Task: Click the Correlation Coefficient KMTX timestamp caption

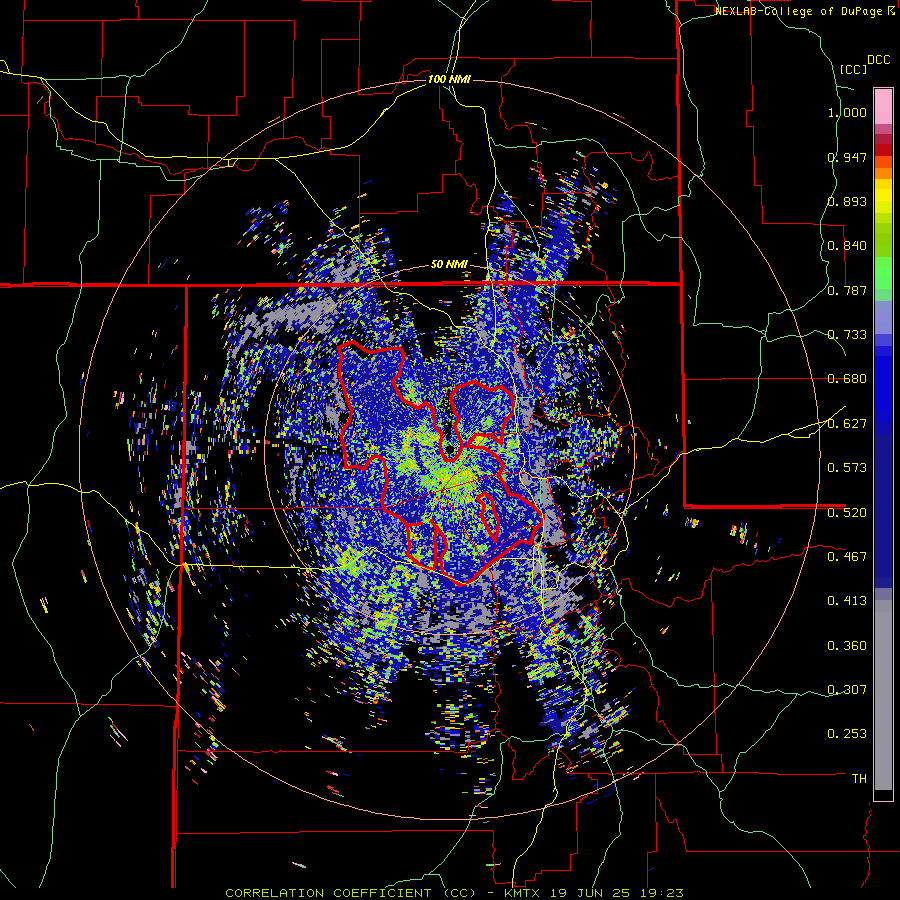Action: (x=454, y=893)
